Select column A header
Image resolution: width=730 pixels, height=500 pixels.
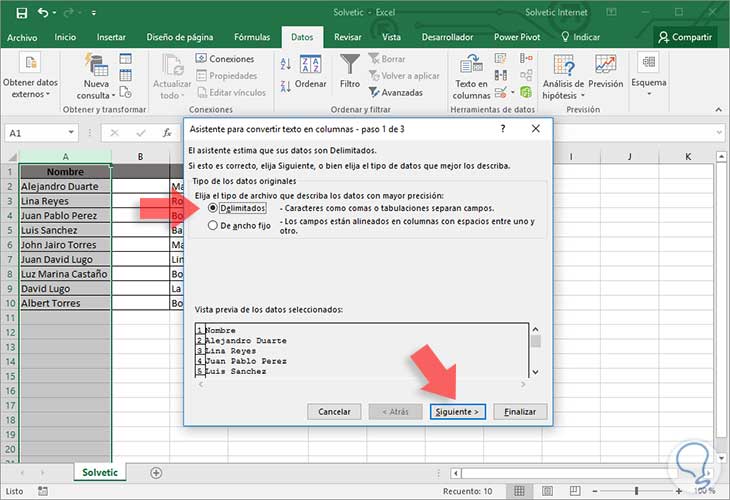point(65,157)
